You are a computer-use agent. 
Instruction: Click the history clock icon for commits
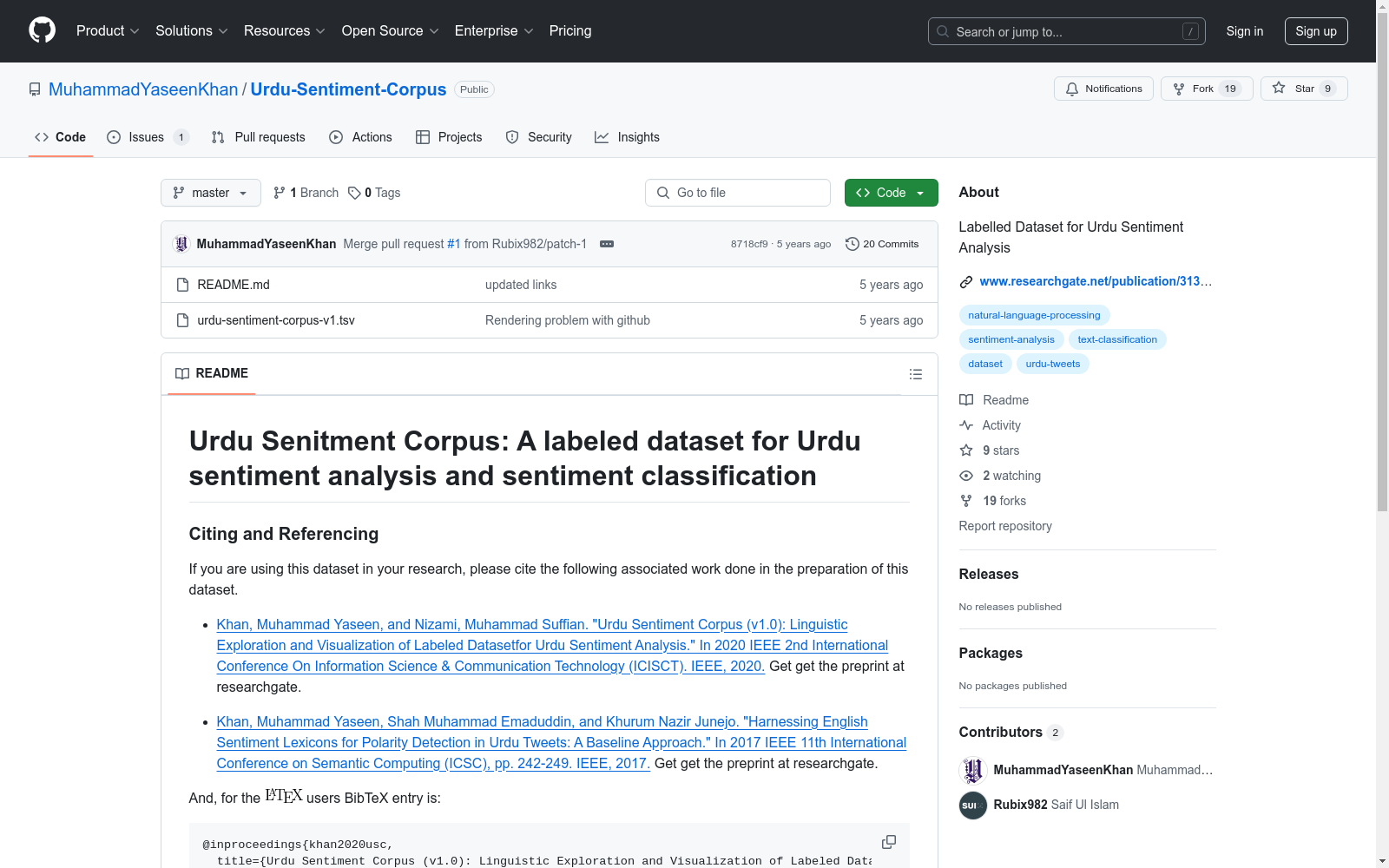(x=852, y=244)
